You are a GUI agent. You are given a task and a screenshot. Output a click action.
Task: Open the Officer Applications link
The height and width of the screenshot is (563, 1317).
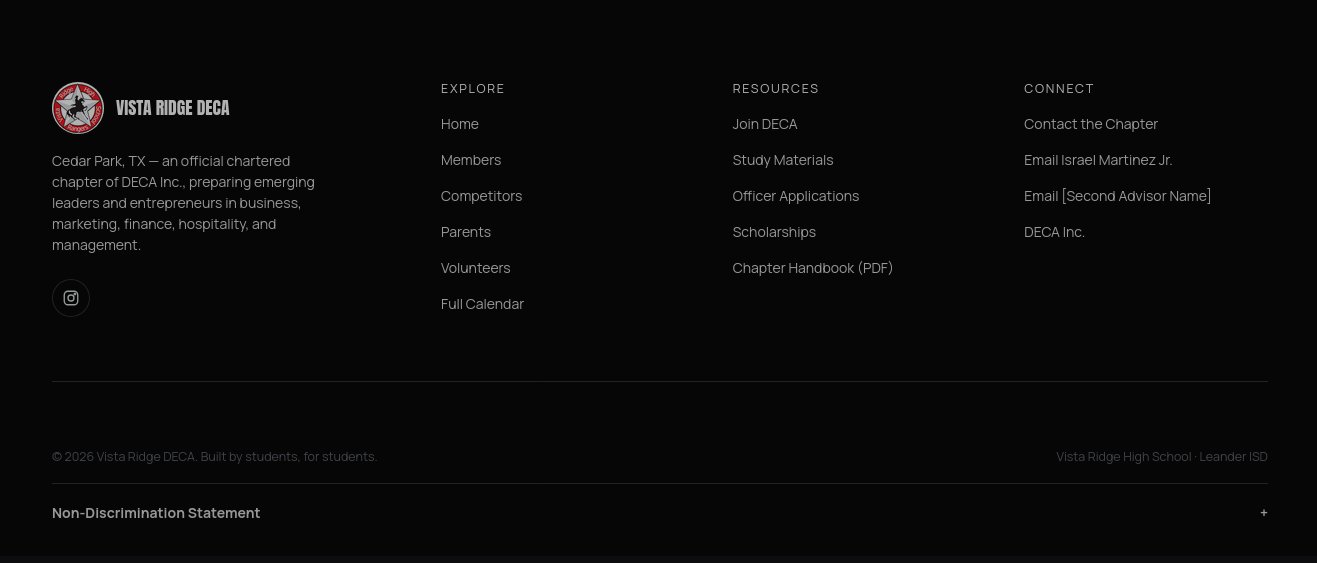click(796, 196)
